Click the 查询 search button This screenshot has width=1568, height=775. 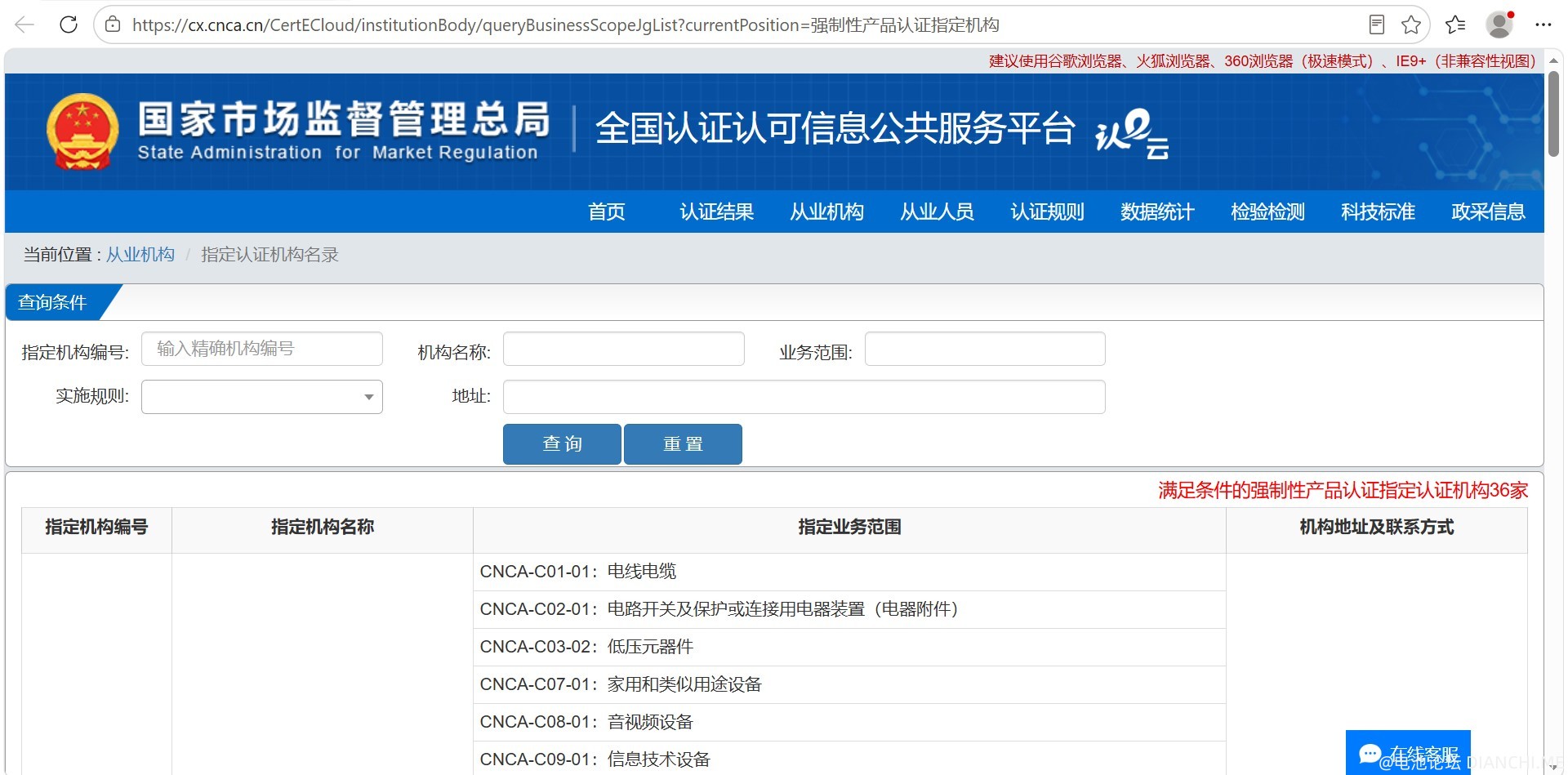tap(562, 444)
